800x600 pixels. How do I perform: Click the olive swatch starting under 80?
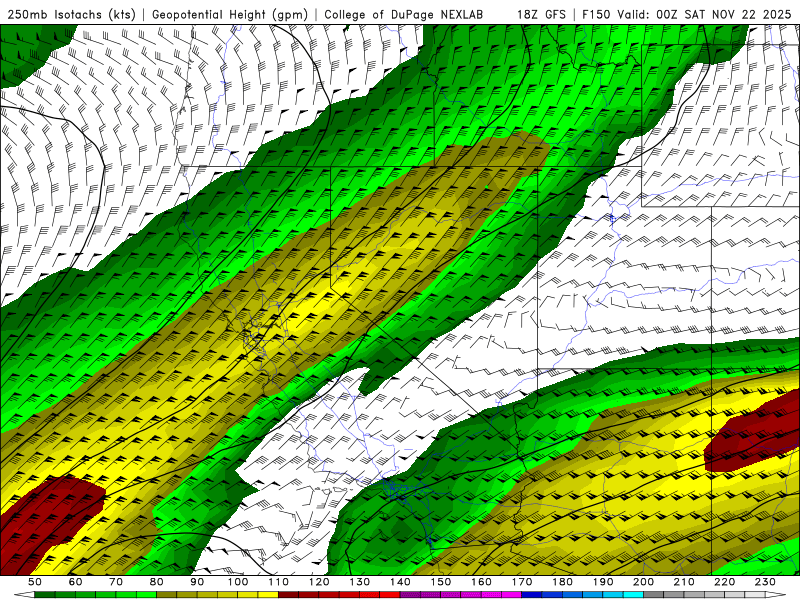pyautogui.click(x=167, y=594)
